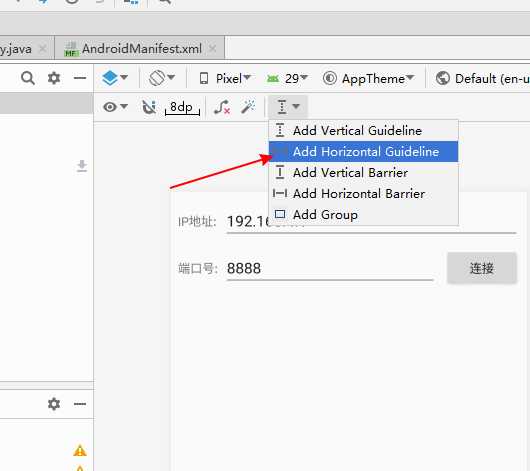Open design surface layers dropdown
The width and height of the screenshot is (530, 471).
(x=115, y=78)
